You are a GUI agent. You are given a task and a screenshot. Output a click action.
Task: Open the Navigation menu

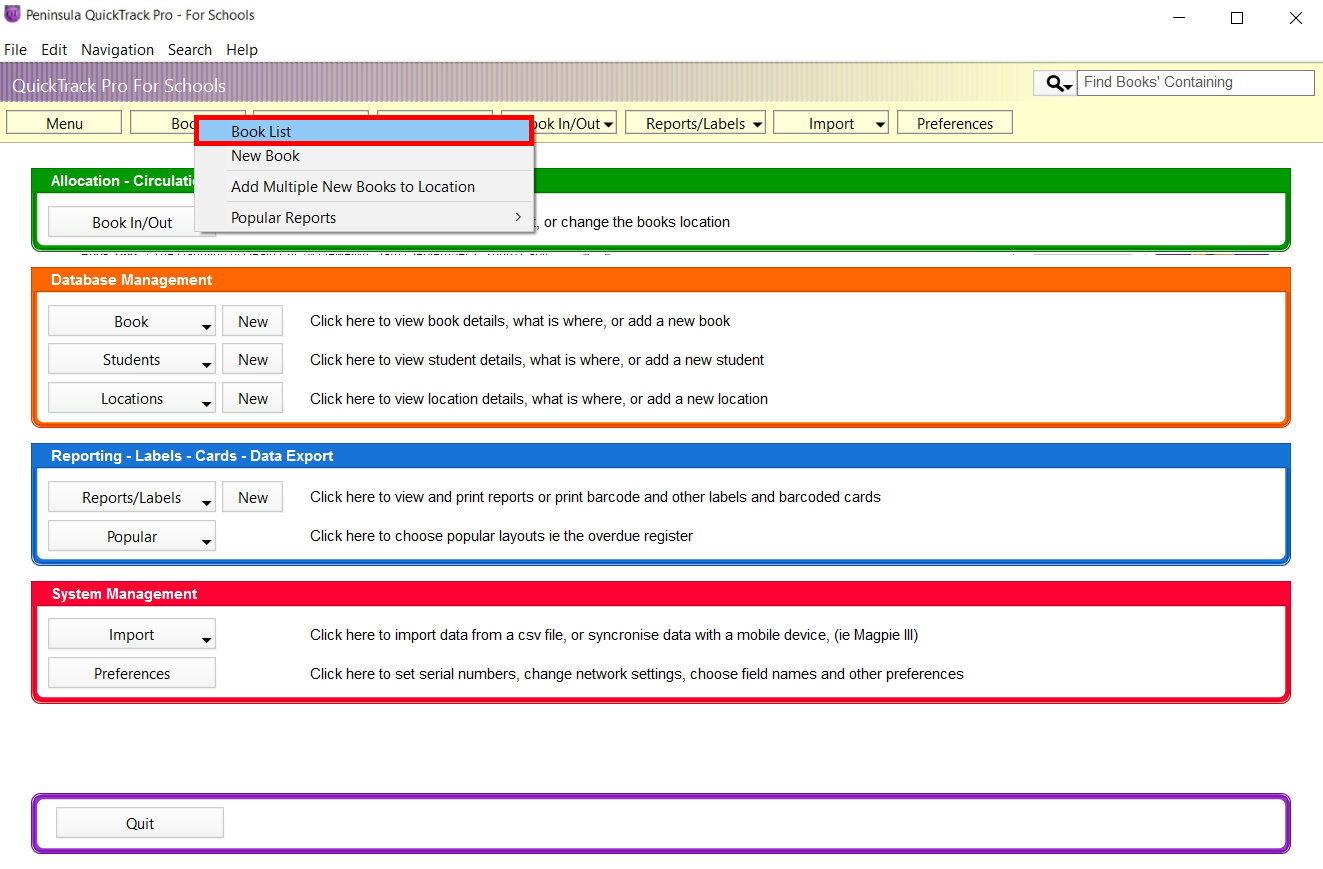tap(117, 50)
